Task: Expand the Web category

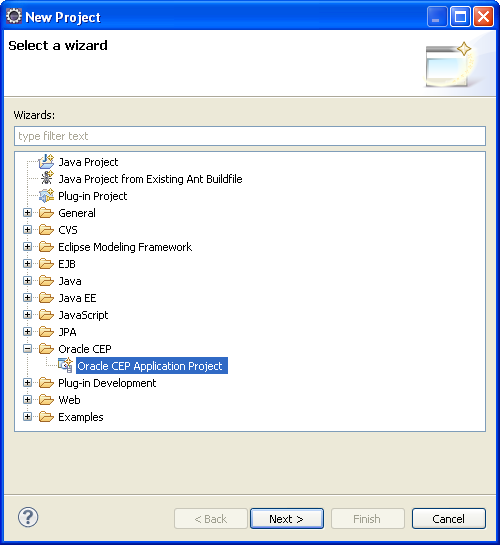Action: [x=27, y=400]
